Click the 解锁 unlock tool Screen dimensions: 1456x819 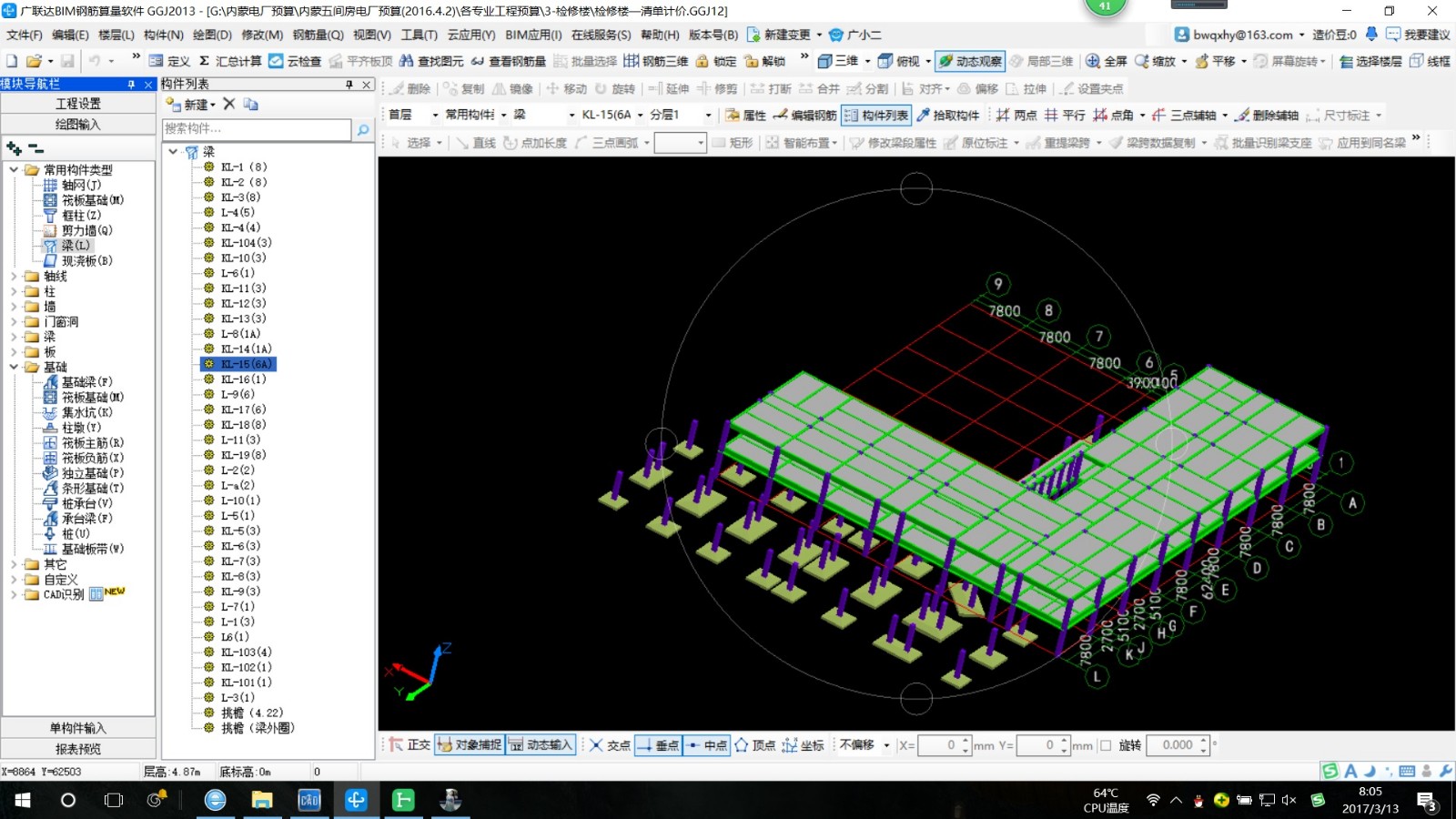(x=764, y=61)
